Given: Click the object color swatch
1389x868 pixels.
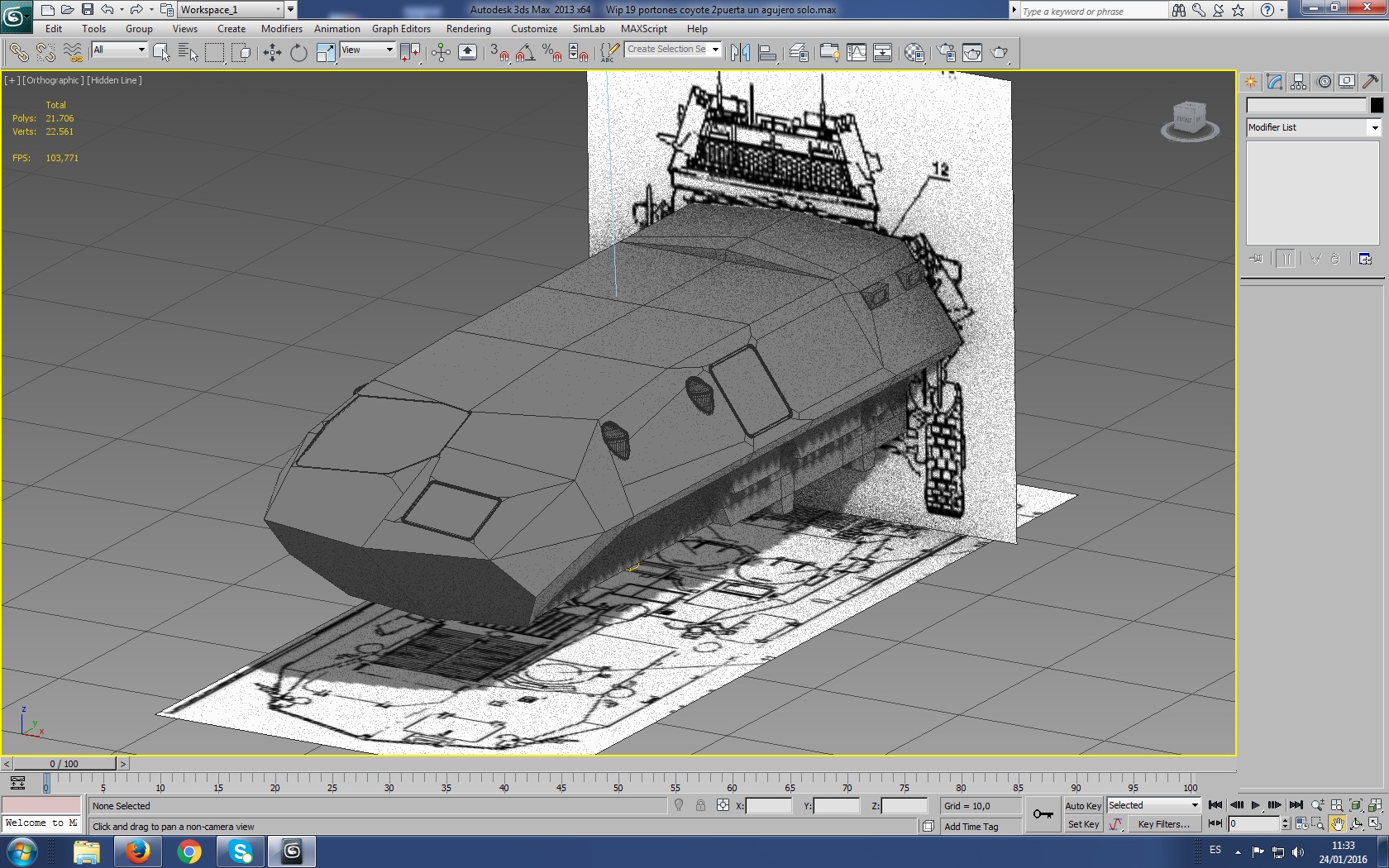Looking at the screenshot, I should [x=1376, y=105].
